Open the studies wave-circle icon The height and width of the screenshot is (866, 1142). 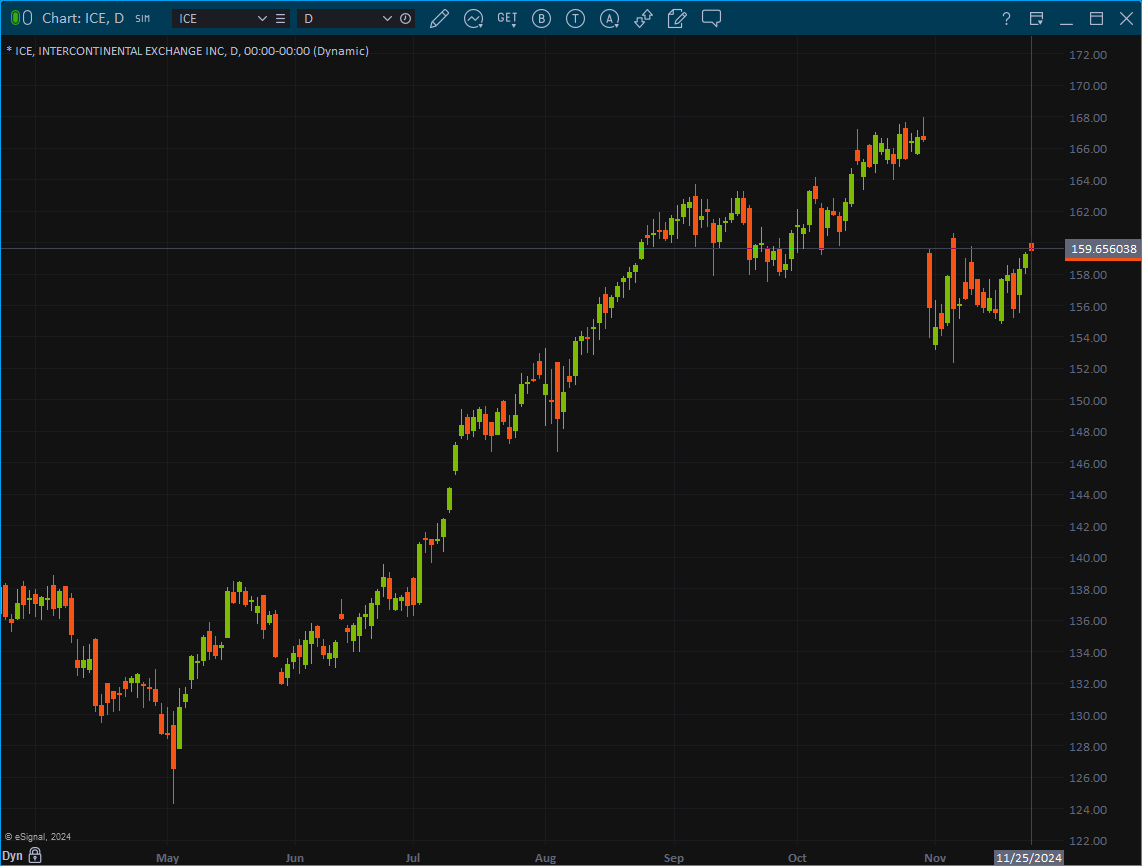click(473, 19)
